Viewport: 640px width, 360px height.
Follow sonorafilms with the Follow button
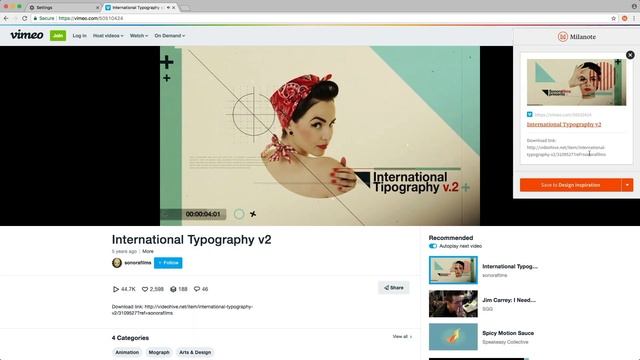(168, 263)
